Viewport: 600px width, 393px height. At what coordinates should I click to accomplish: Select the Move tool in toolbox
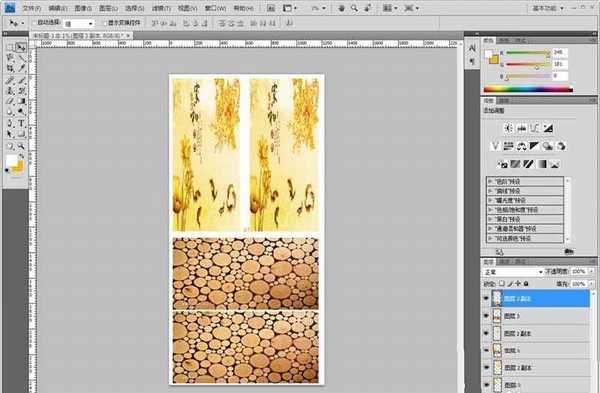21,47
